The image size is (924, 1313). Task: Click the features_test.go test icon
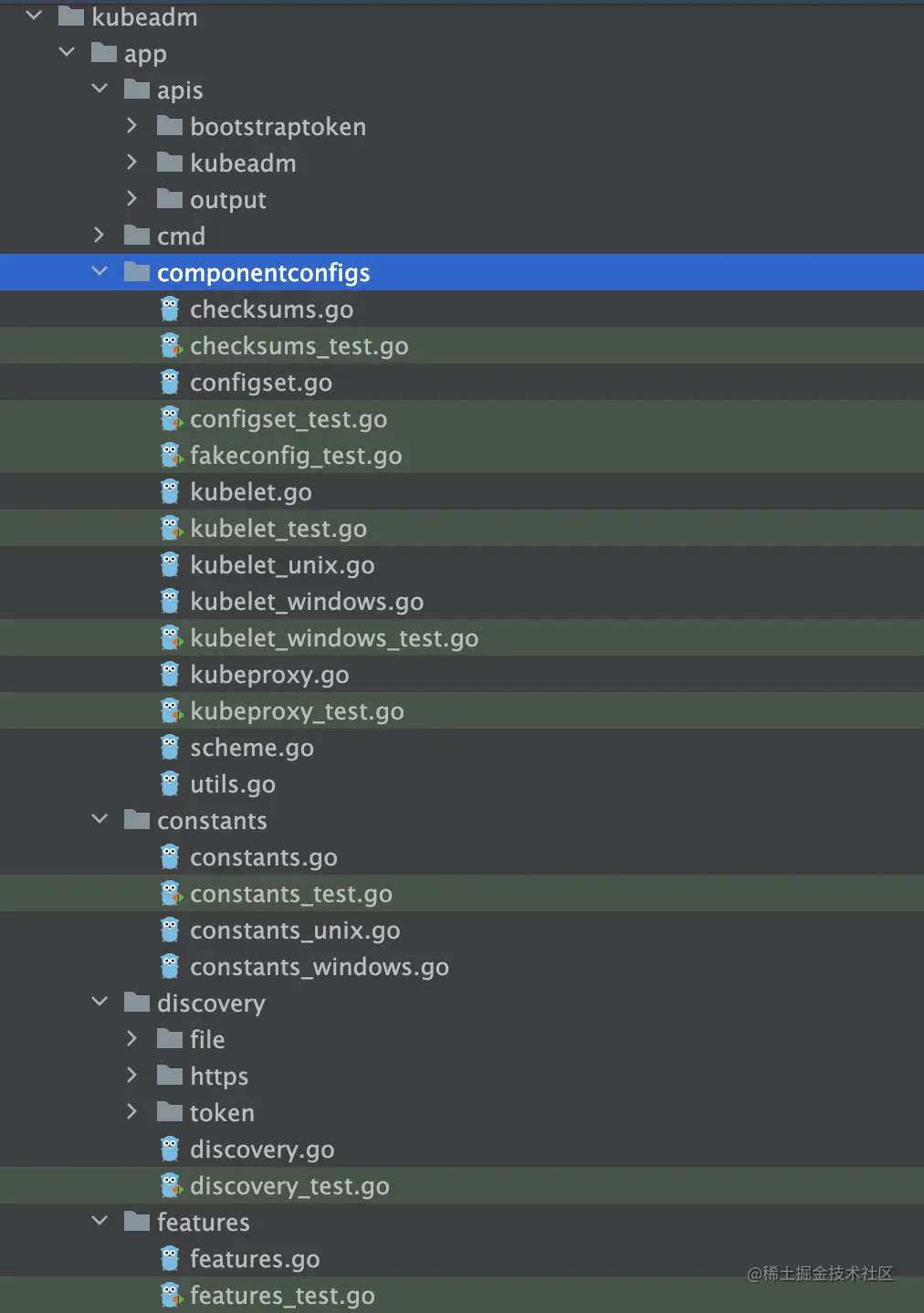point(171,1295)
